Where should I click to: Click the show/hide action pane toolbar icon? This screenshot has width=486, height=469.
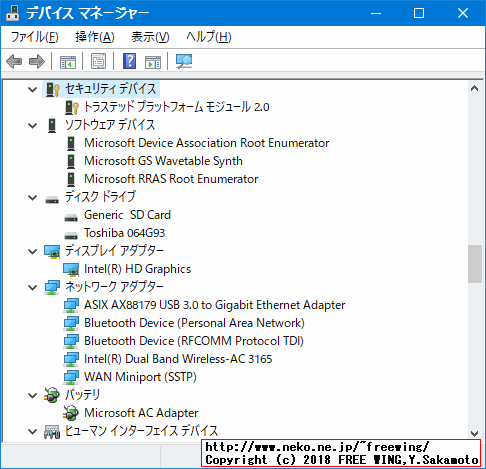pos(153,62)
